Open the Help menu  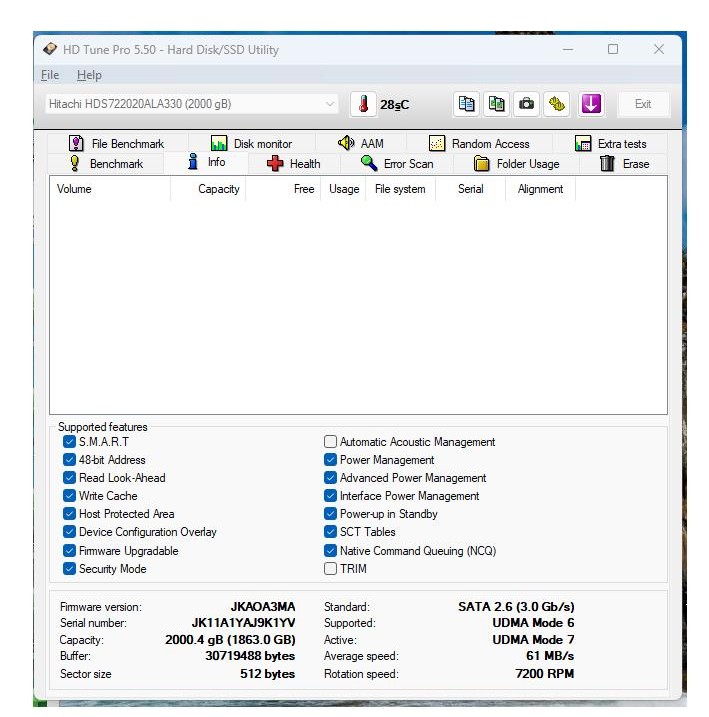(89, 75)
